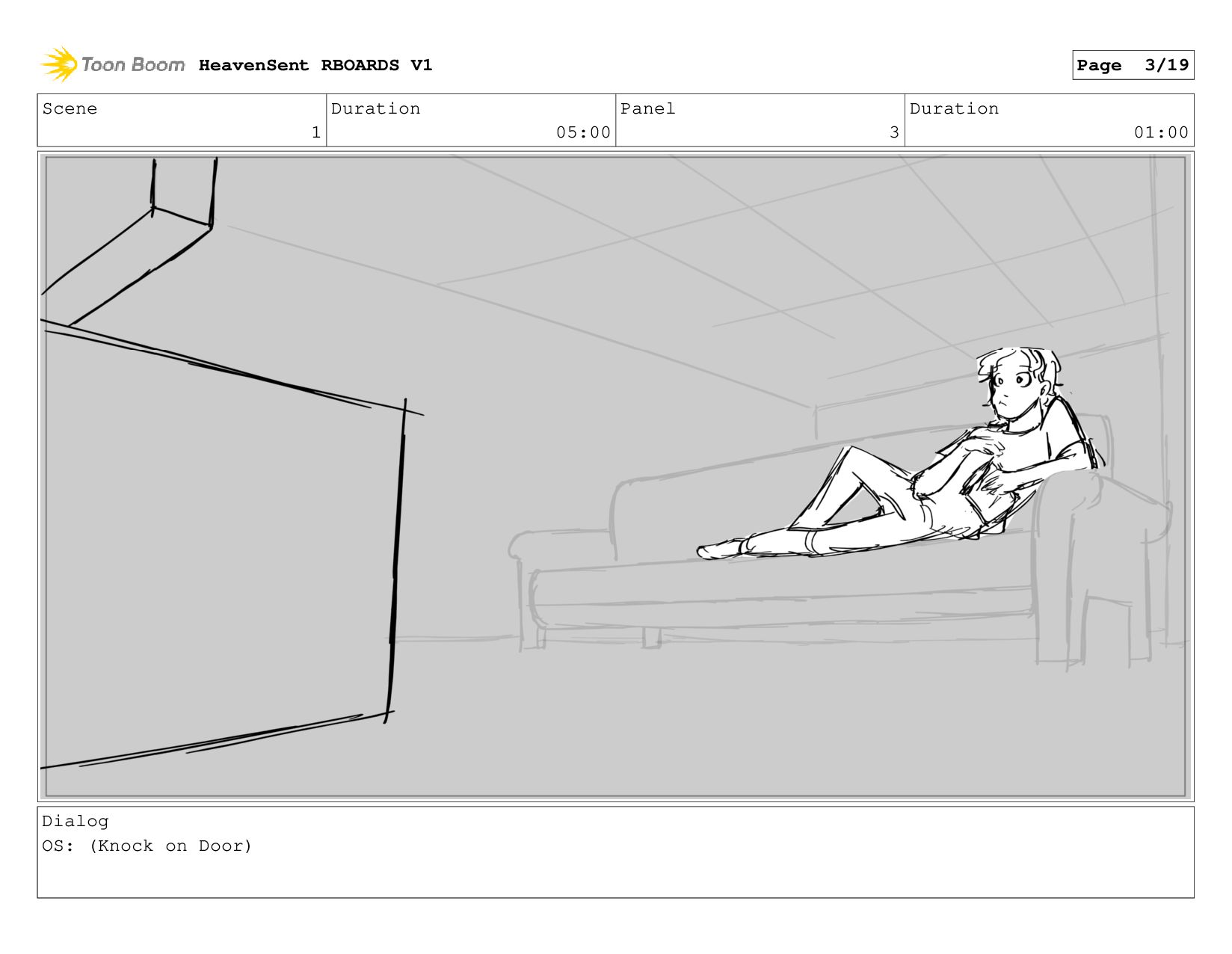Select the title text 'HeavenSent RBOARDS V1'

[x=315, y=65]
